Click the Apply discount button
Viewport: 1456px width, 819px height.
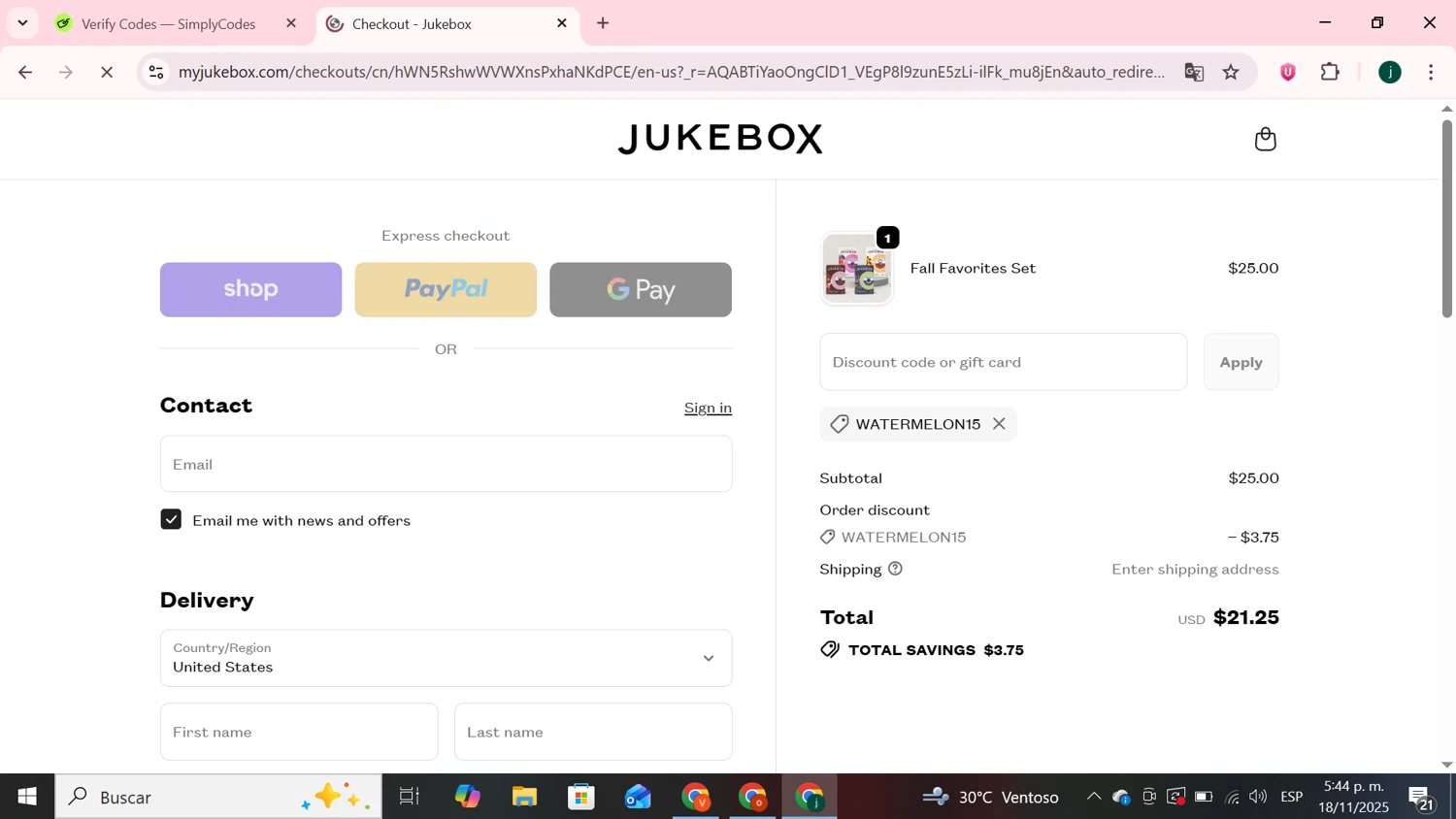1241,362
